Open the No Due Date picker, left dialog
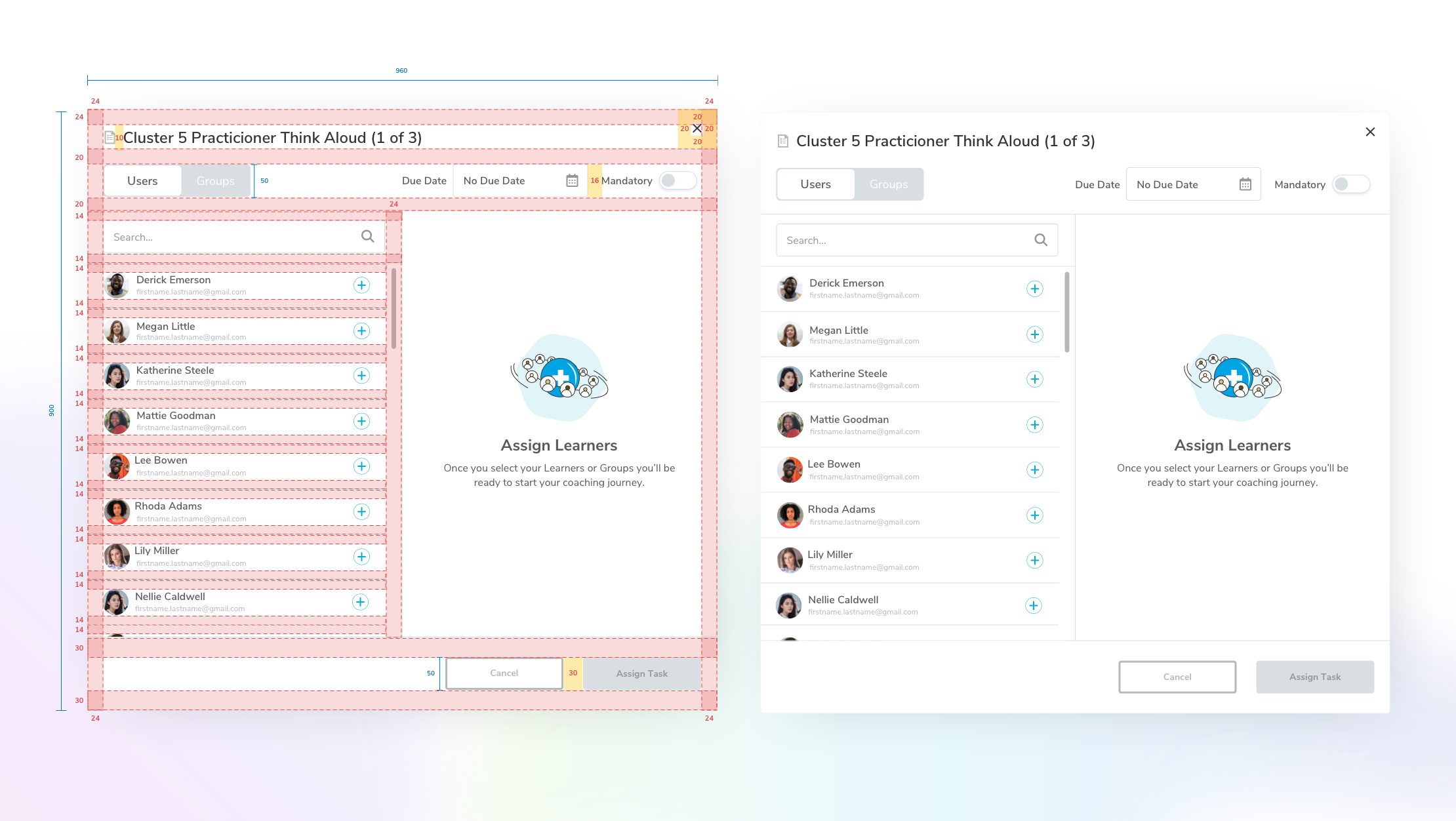 519,181
